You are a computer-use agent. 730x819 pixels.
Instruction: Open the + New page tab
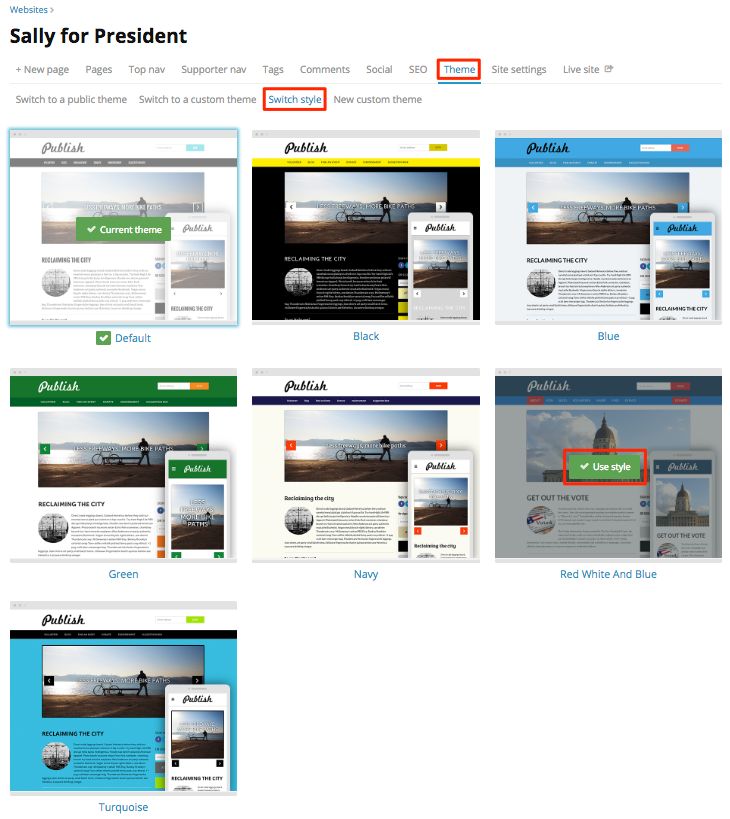pyautogui.click(x=43, y=70)
